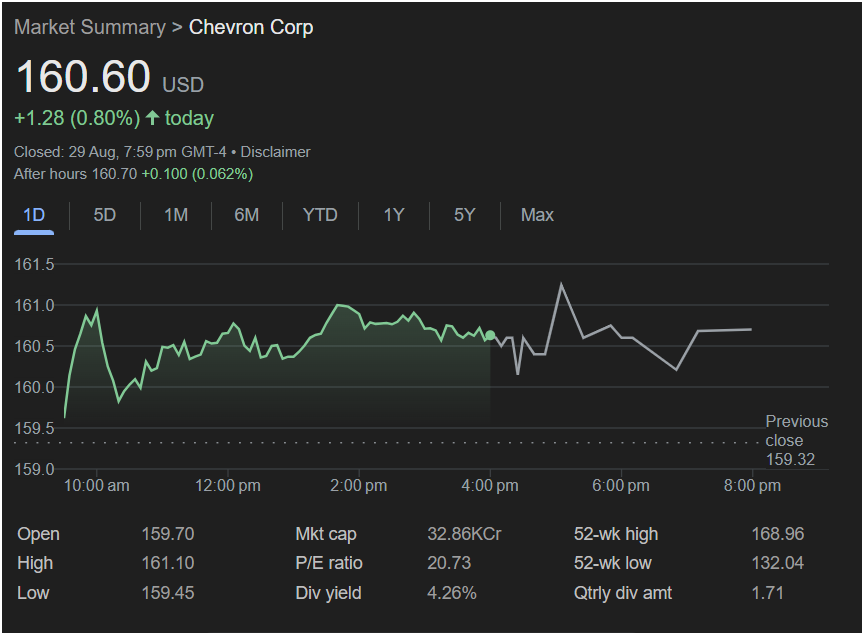Click the green up arrow icon
Screen dimensions: 864x635
[153, 118]
